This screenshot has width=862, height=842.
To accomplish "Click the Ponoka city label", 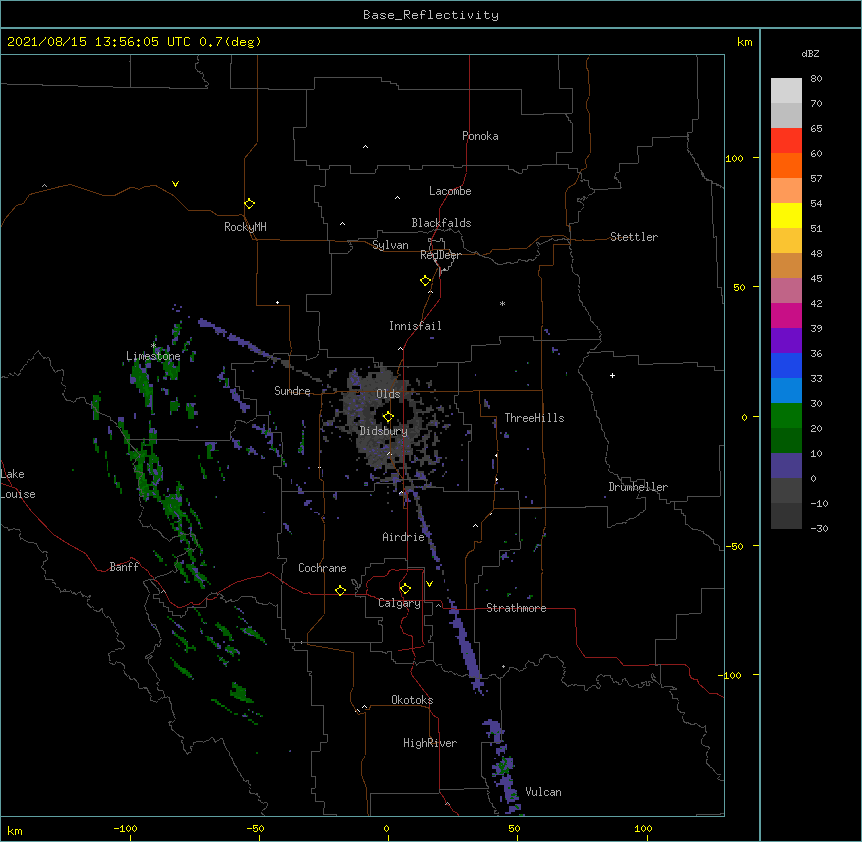I will pyautogui.click(x=480, y=136).
